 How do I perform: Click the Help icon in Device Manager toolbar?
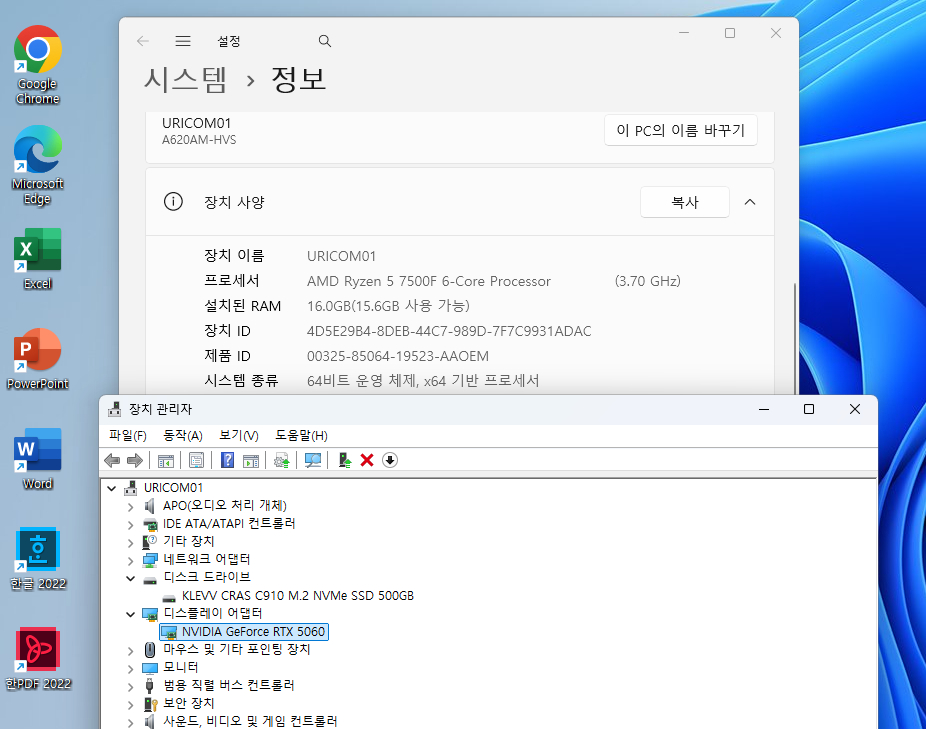(227, 460)
